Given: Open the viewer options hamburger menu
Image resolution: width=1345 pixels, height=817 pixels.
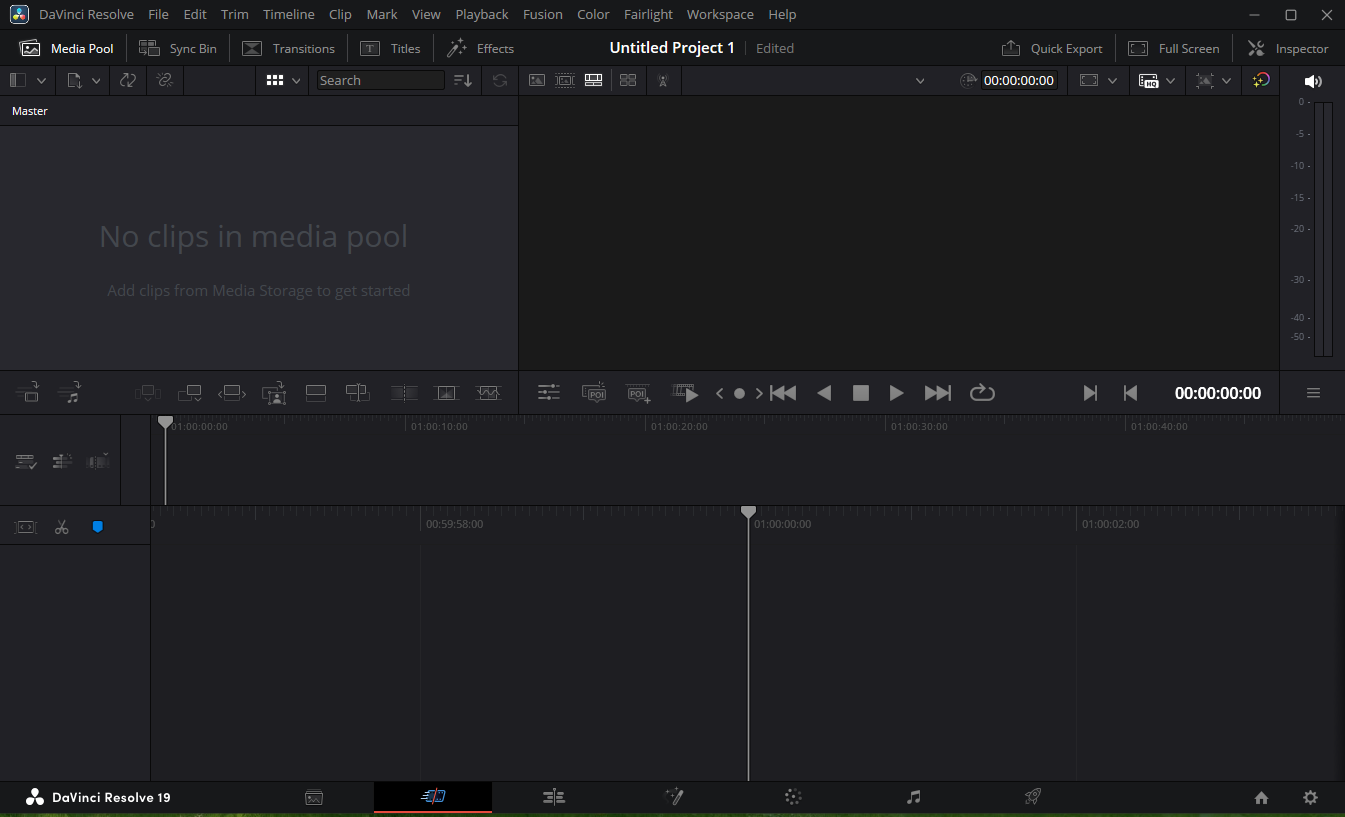Looking at the screenshot, I should 1313,393.
